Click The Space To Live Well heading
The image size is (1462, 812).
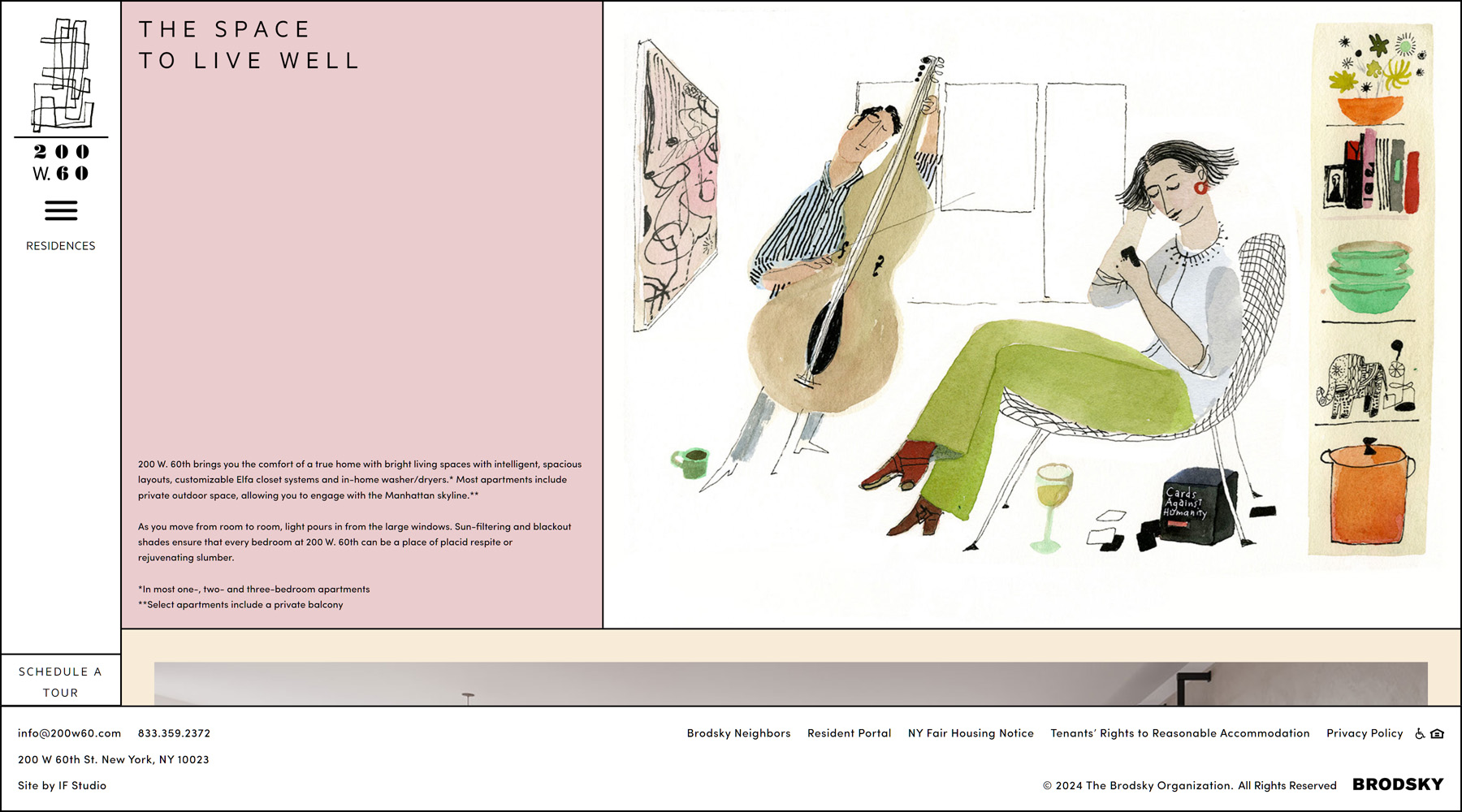pos(249,45)
